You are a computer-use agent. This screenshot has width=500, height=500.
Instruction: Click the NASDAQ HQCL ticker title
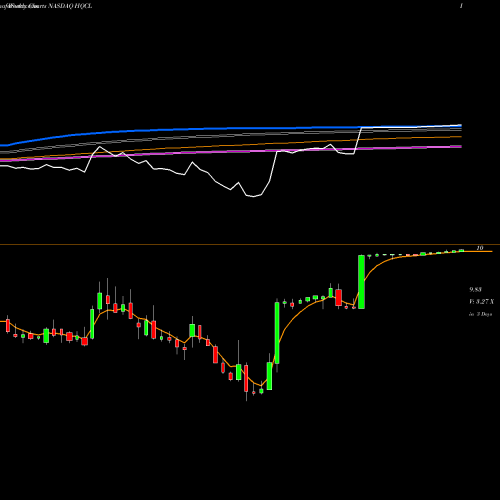(70, 6)
